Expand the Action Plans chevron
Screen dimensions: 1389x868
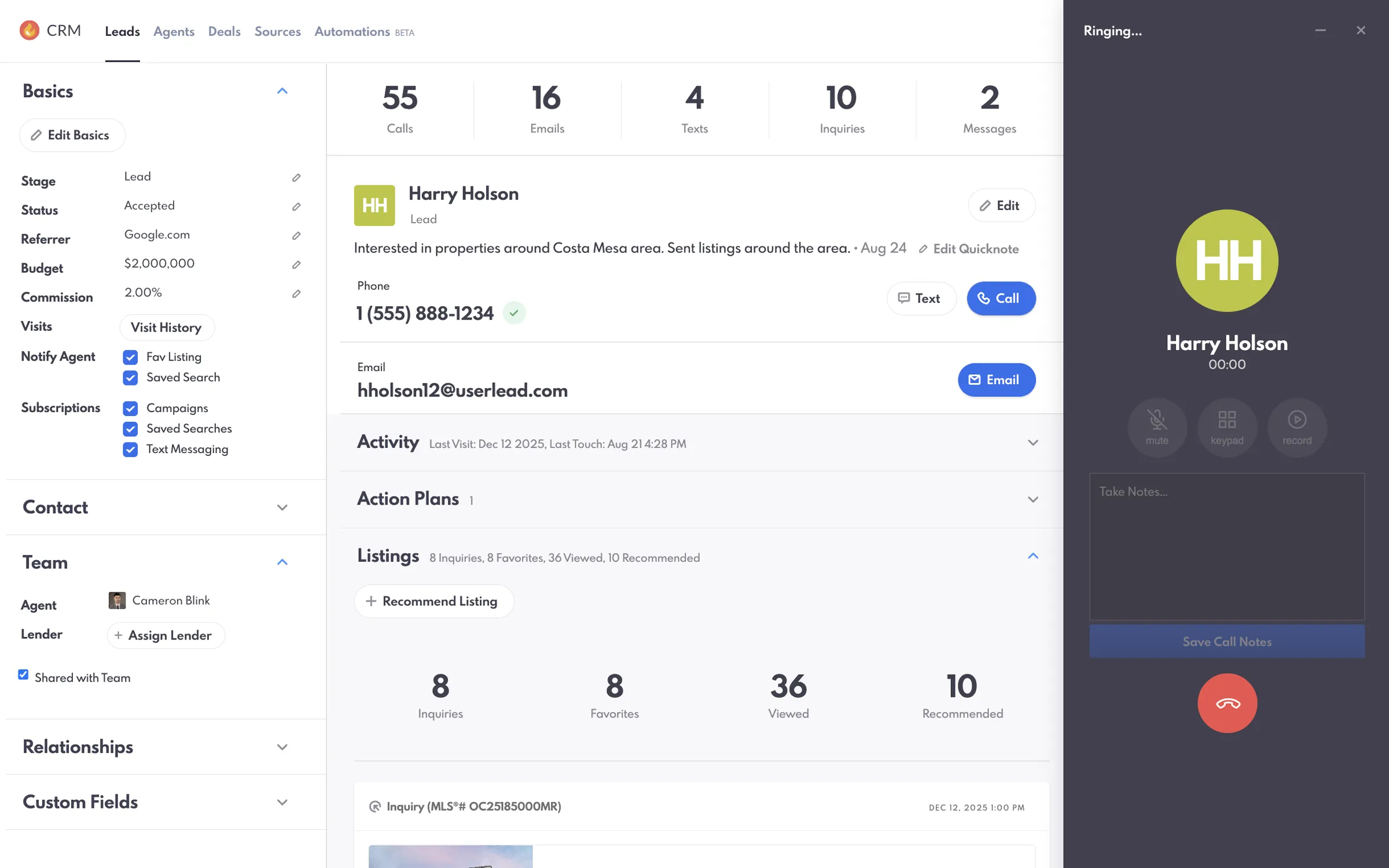click(1033, 499)
